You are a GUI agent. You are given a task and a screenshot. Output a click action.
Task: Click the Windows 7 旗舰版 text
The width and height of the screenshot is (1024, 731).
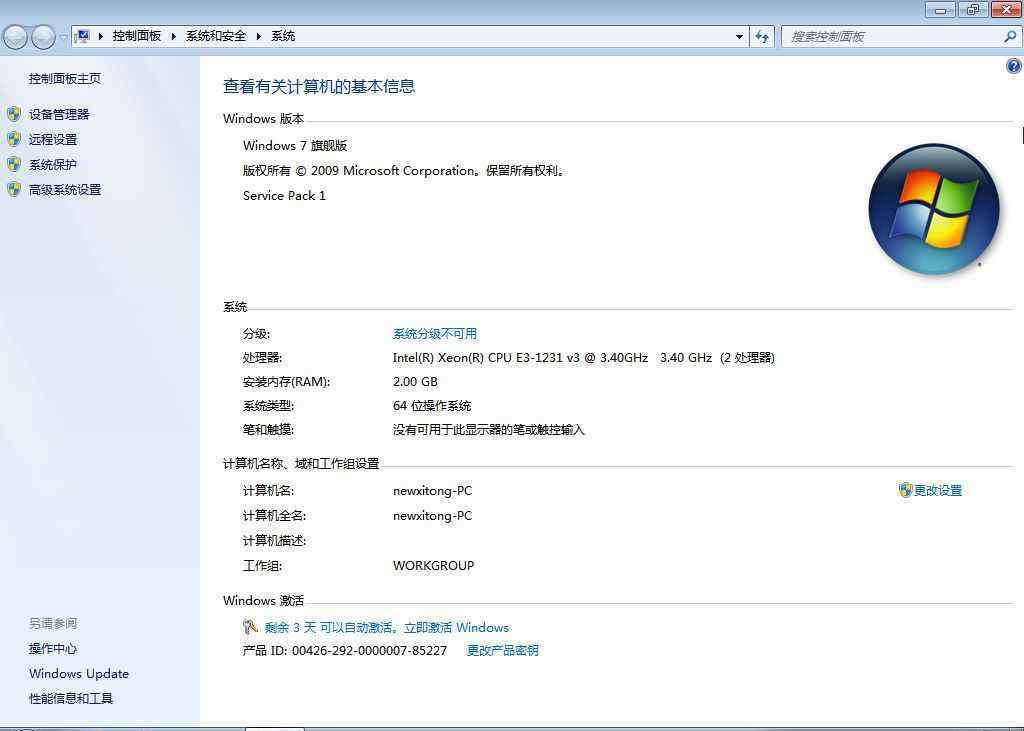coord(295,145)
